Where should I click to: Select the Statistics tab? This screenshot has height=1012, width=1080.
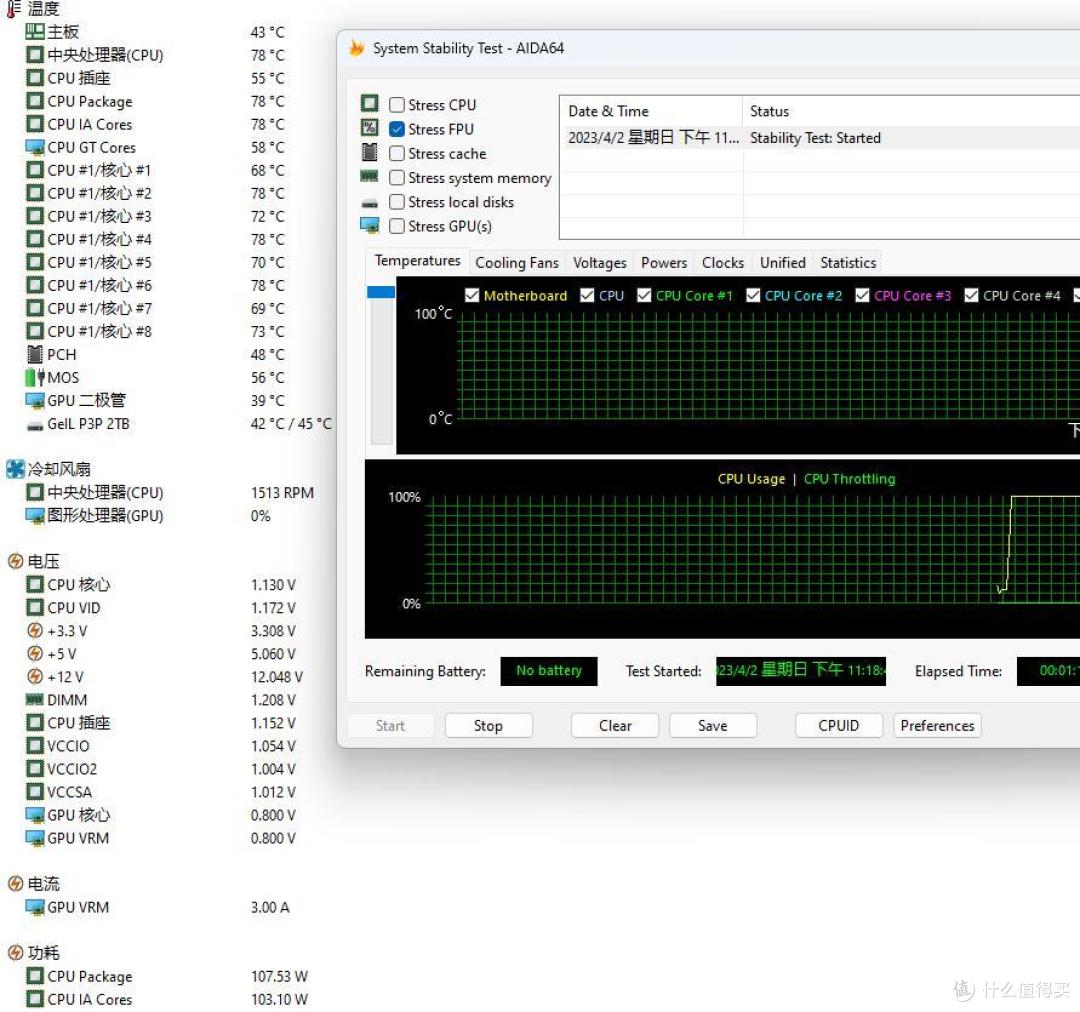coord(847,263)
